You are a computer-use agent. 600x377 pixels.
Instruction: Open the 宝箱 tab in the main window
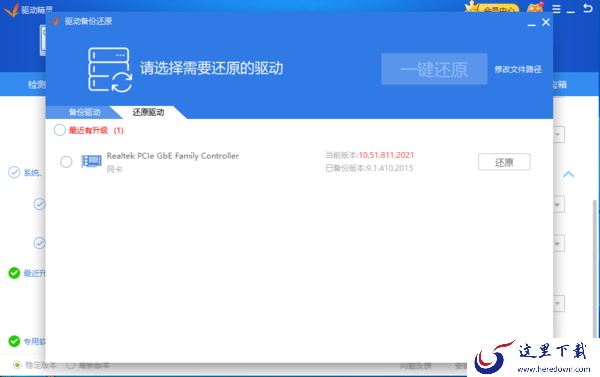pyautogui.click(x=560, y=84)
